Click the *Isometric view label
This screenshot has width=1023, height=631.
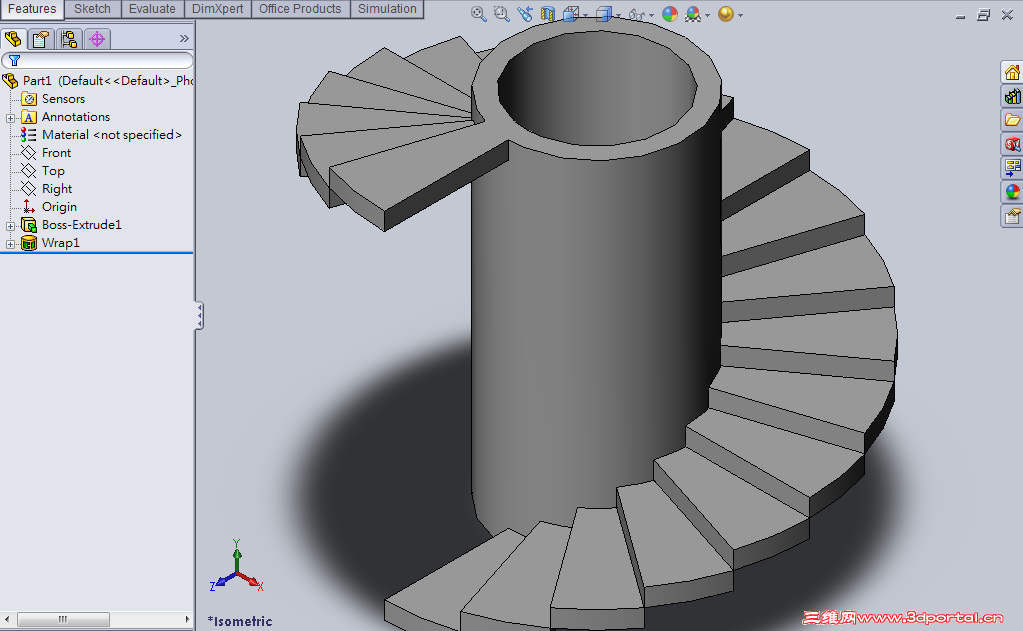(239, 621)
